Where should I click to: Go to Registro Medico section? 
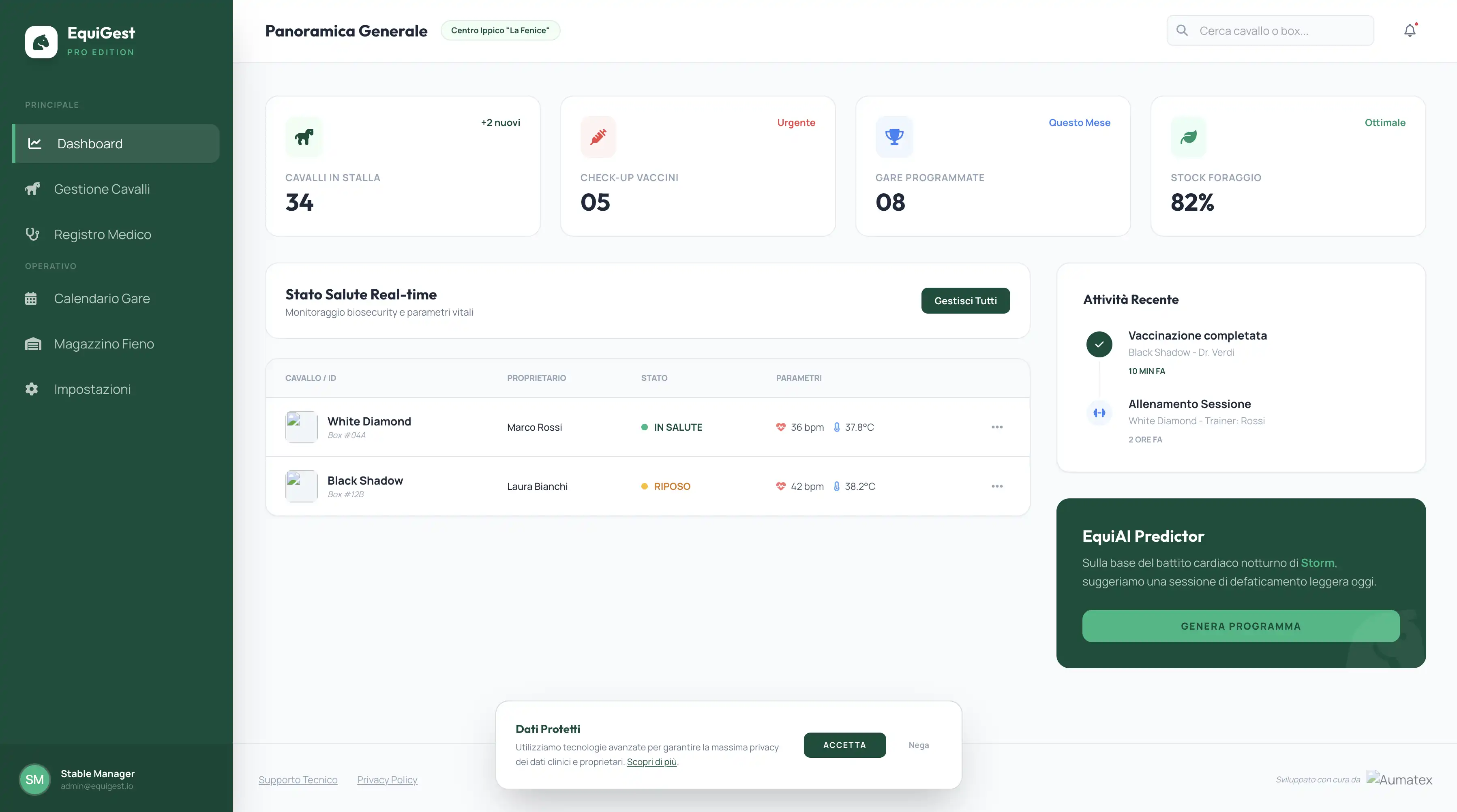coord(103,234)
